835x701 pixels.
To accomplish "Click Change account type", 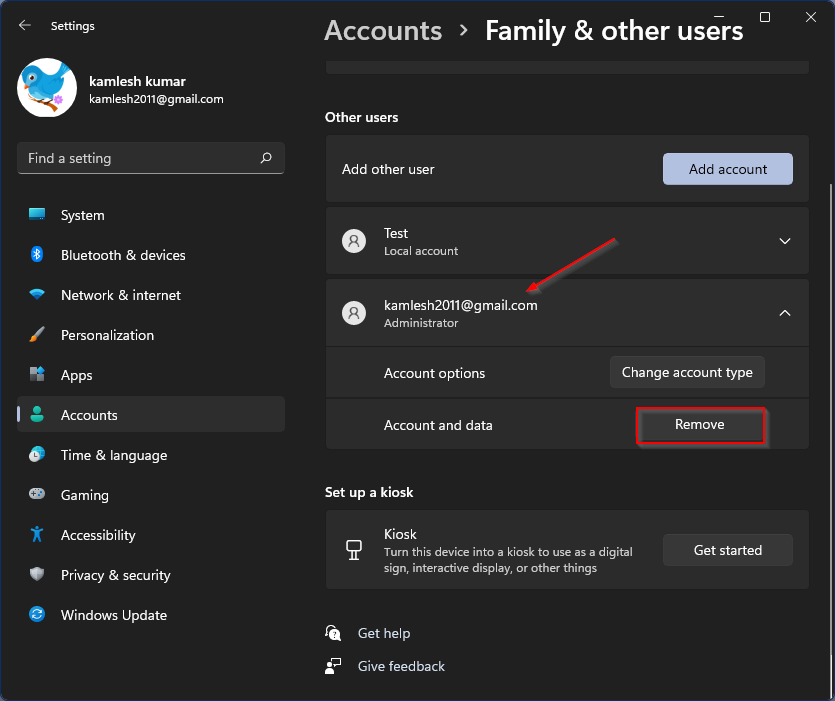I will coord(687,371).
